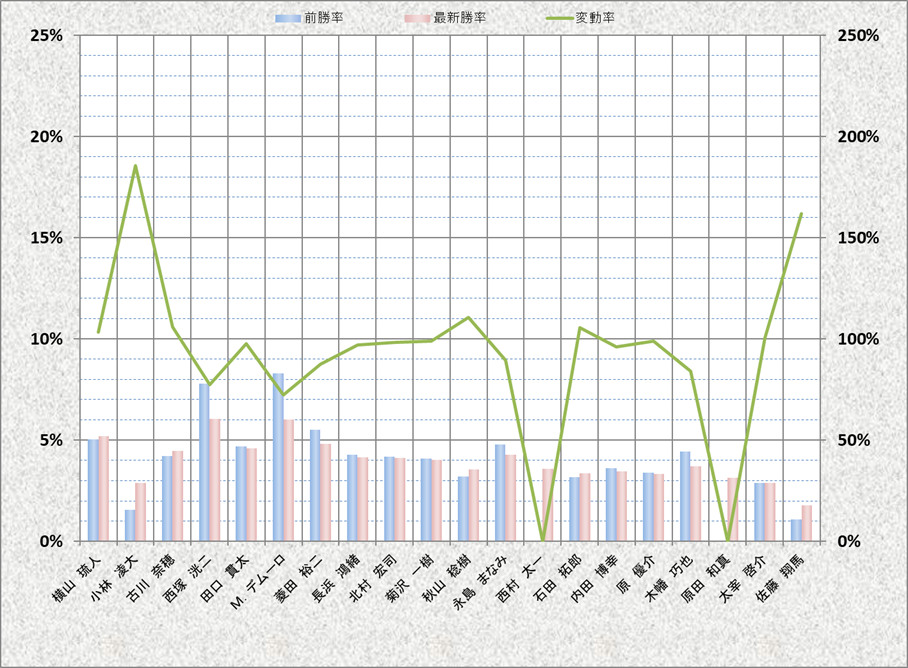
Task: Select the pink 最新勝率 bar for 小林 凌大
Action: (x=141, y=512)
